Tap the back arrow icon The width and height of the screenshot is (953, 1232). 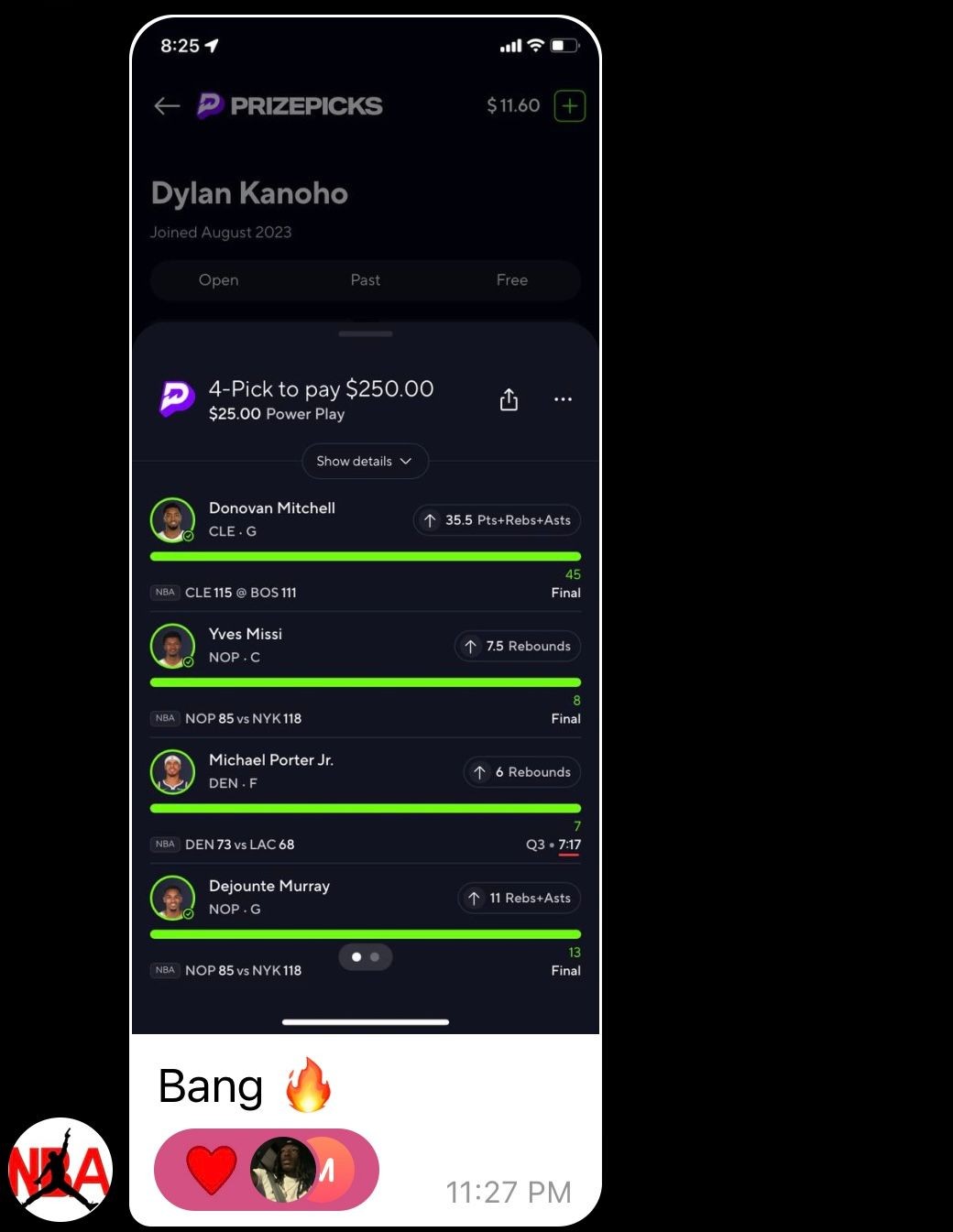tap(167, 106)
